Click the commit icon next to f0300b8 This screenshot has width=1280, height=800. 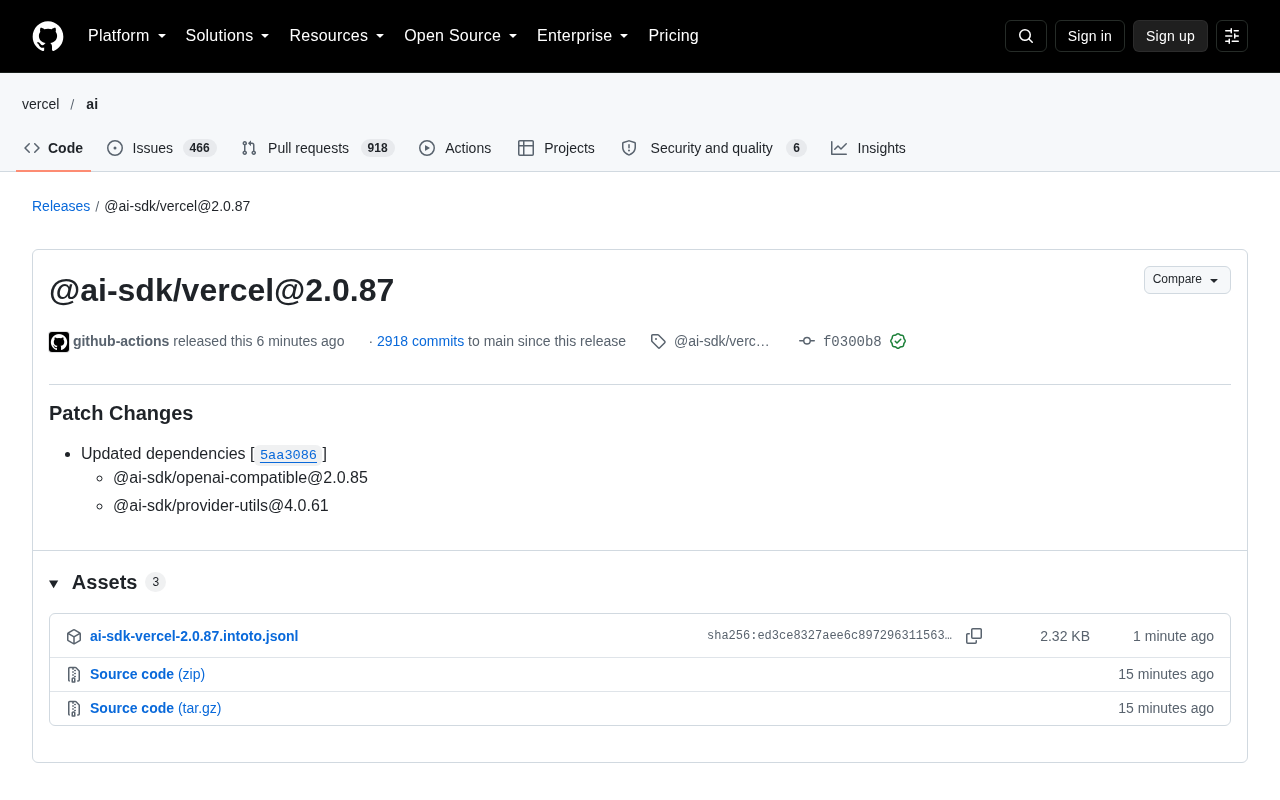[x=807, y=341]
